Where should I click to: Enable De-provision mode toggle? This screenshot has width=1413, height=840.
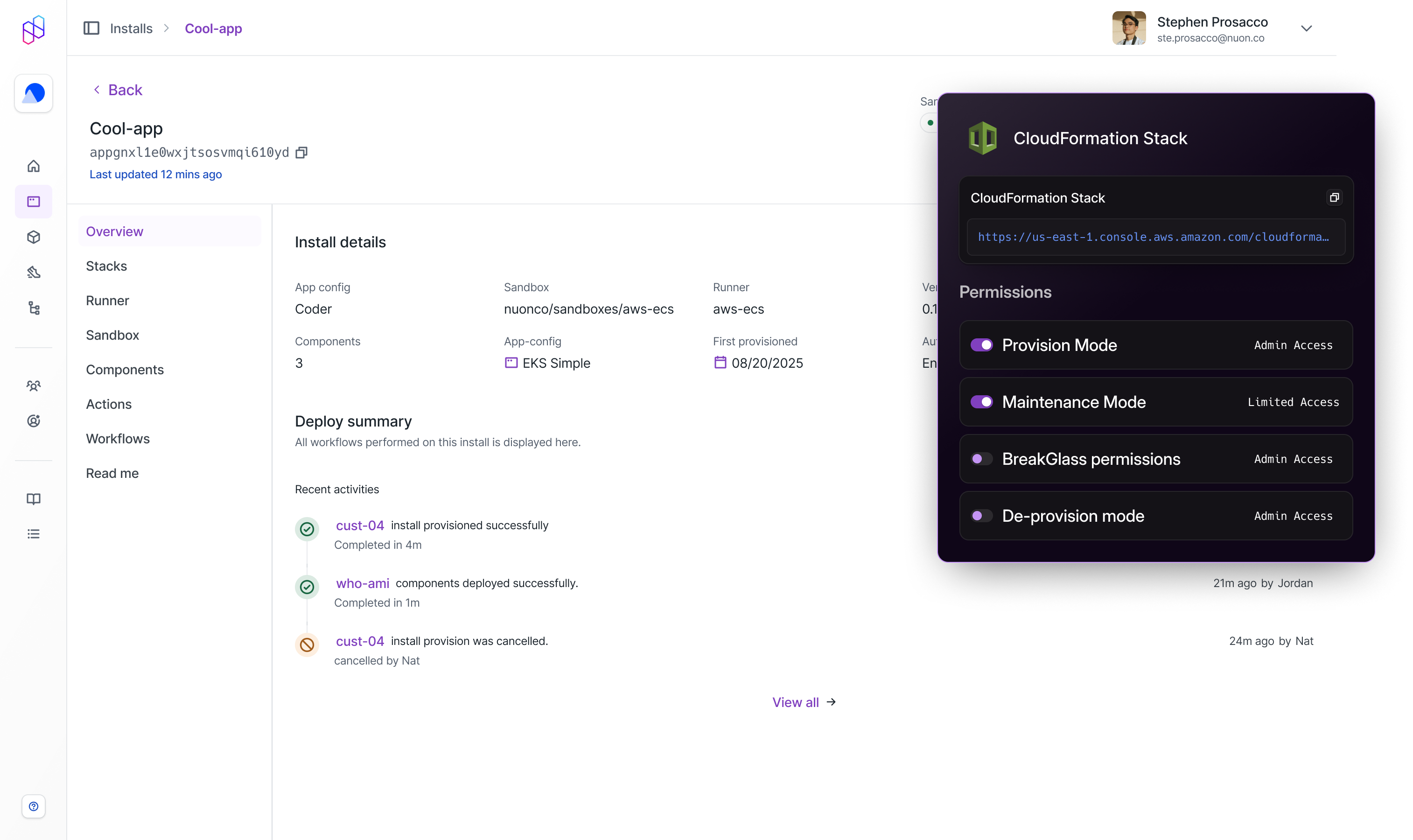pyautogui.click(x=981, y=516)
